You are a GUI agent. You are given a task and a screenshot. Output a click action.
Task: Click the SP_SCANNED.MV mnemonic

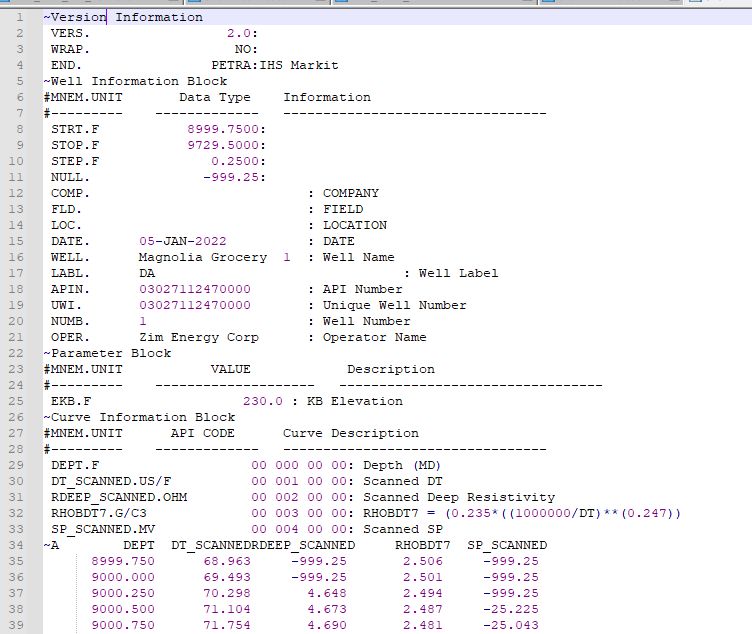(103, 529)
